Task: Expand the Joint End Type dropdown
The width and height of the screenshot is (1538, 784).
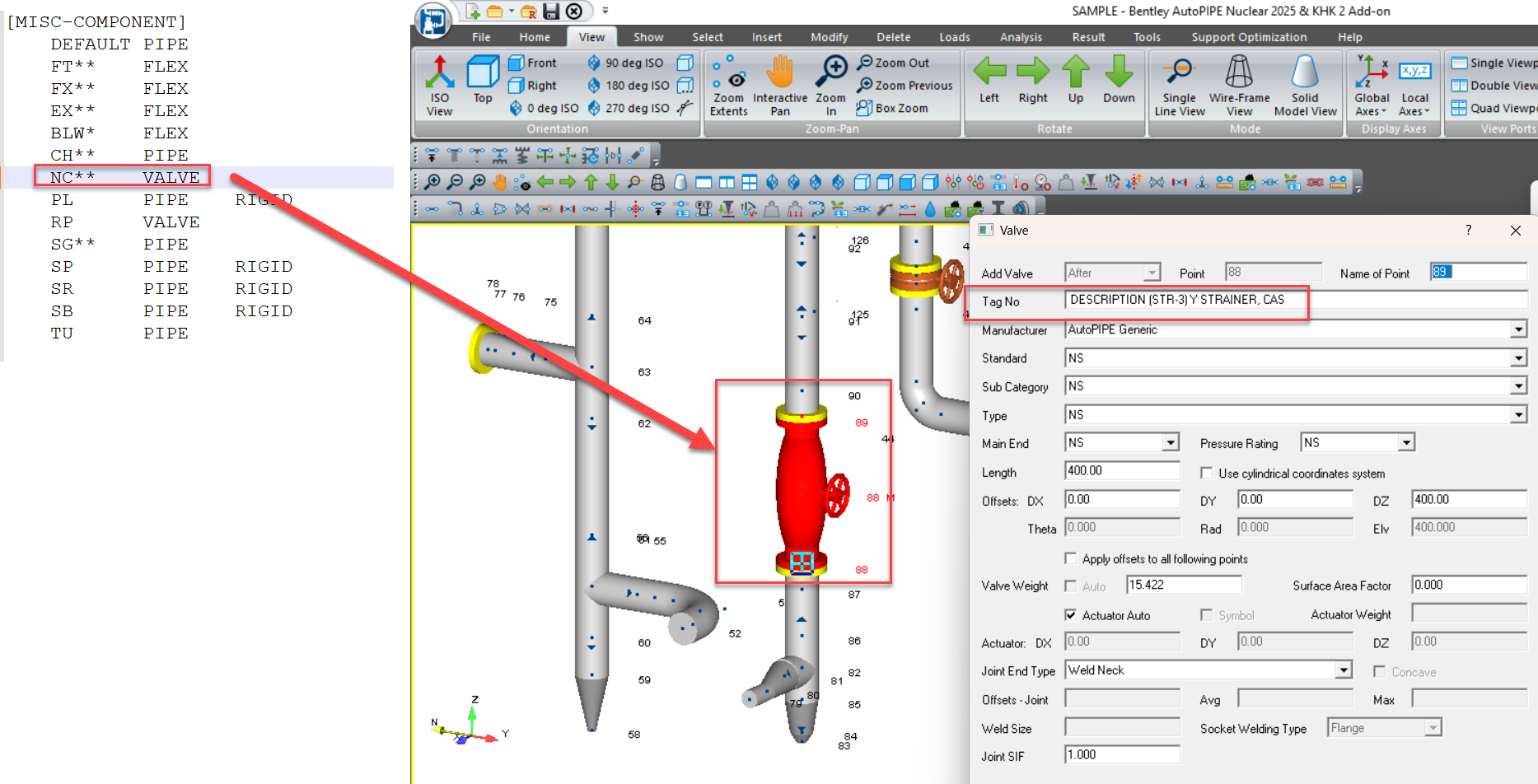Action: (1344, 670)
